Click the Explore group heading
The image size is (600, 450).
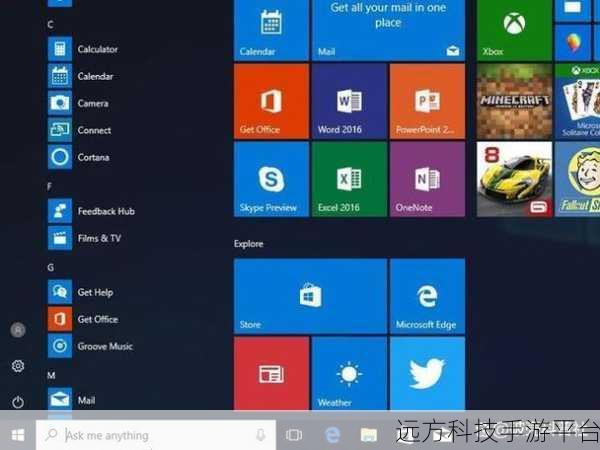[249, 244]
